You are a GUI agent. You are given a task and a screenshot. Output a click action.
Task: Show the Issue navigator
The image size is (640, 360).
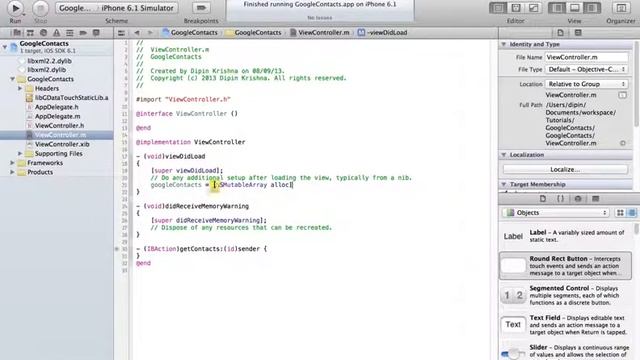click(x=56, y=33)
